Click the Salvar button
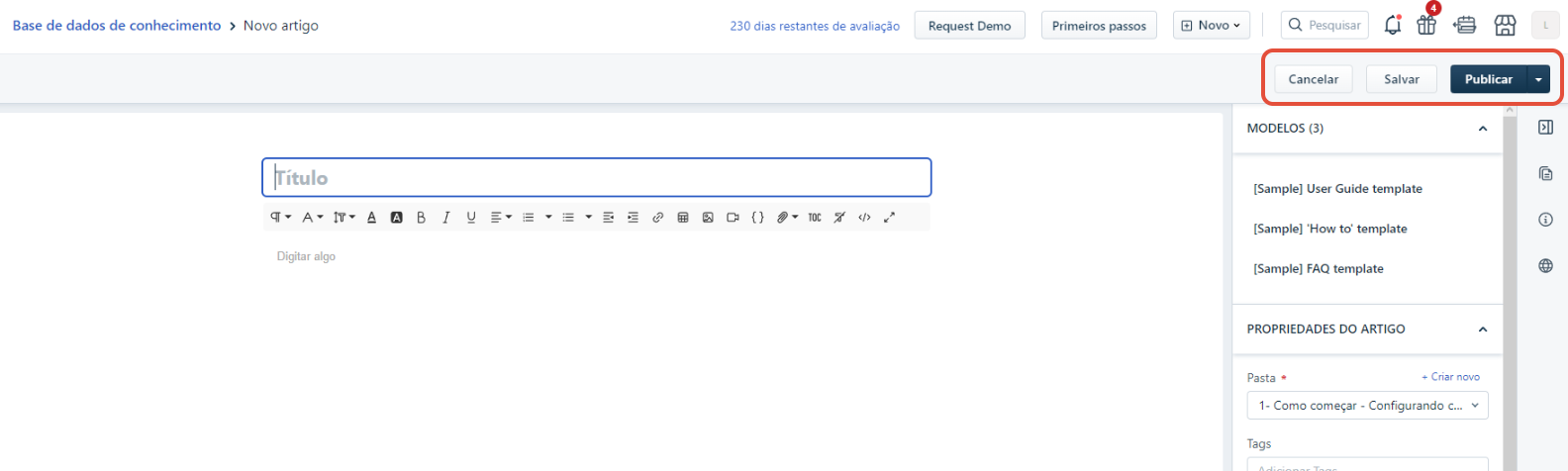1568x471 pixels. coord(1401,79)
